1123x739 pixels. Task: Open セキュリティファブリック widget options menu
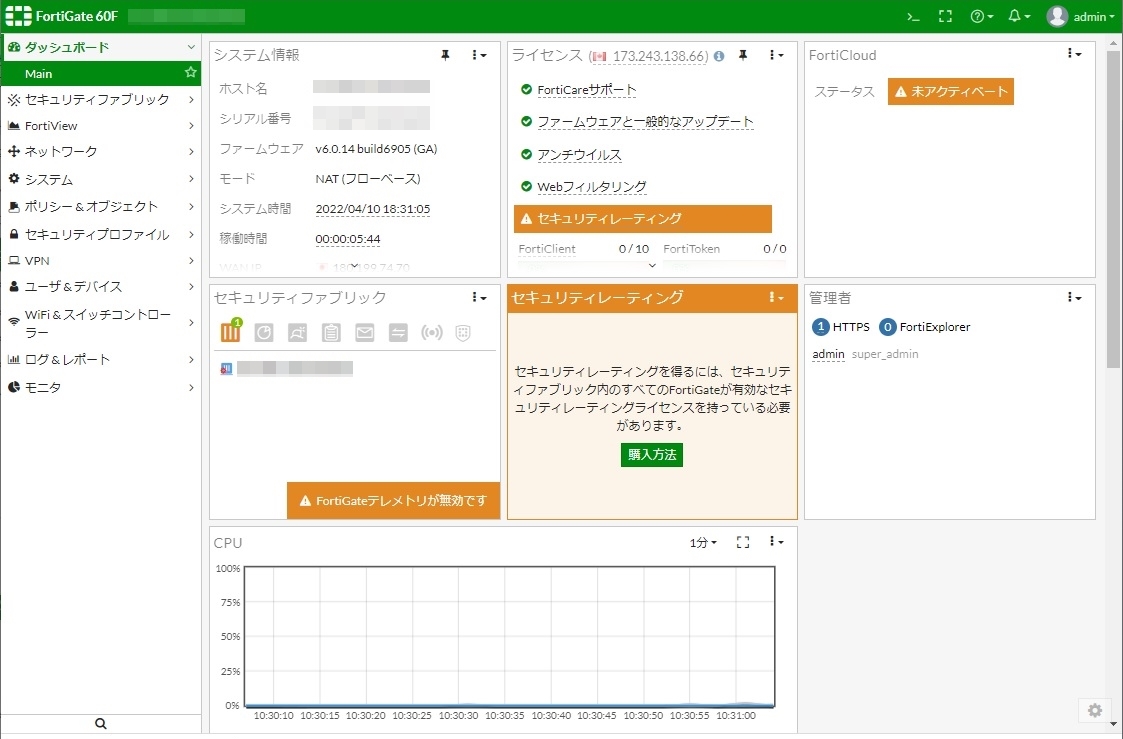(x=479, y=297)
